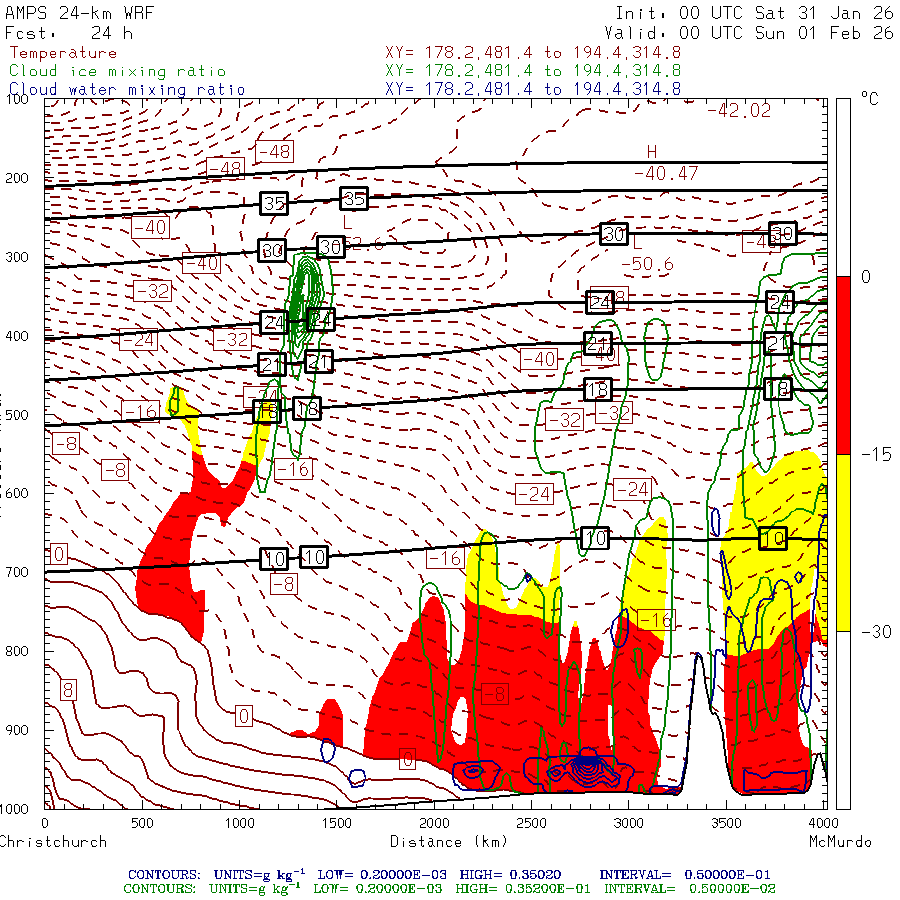
Task: Click the red segment of the temperature colorbar
Action: pos(842,365)
